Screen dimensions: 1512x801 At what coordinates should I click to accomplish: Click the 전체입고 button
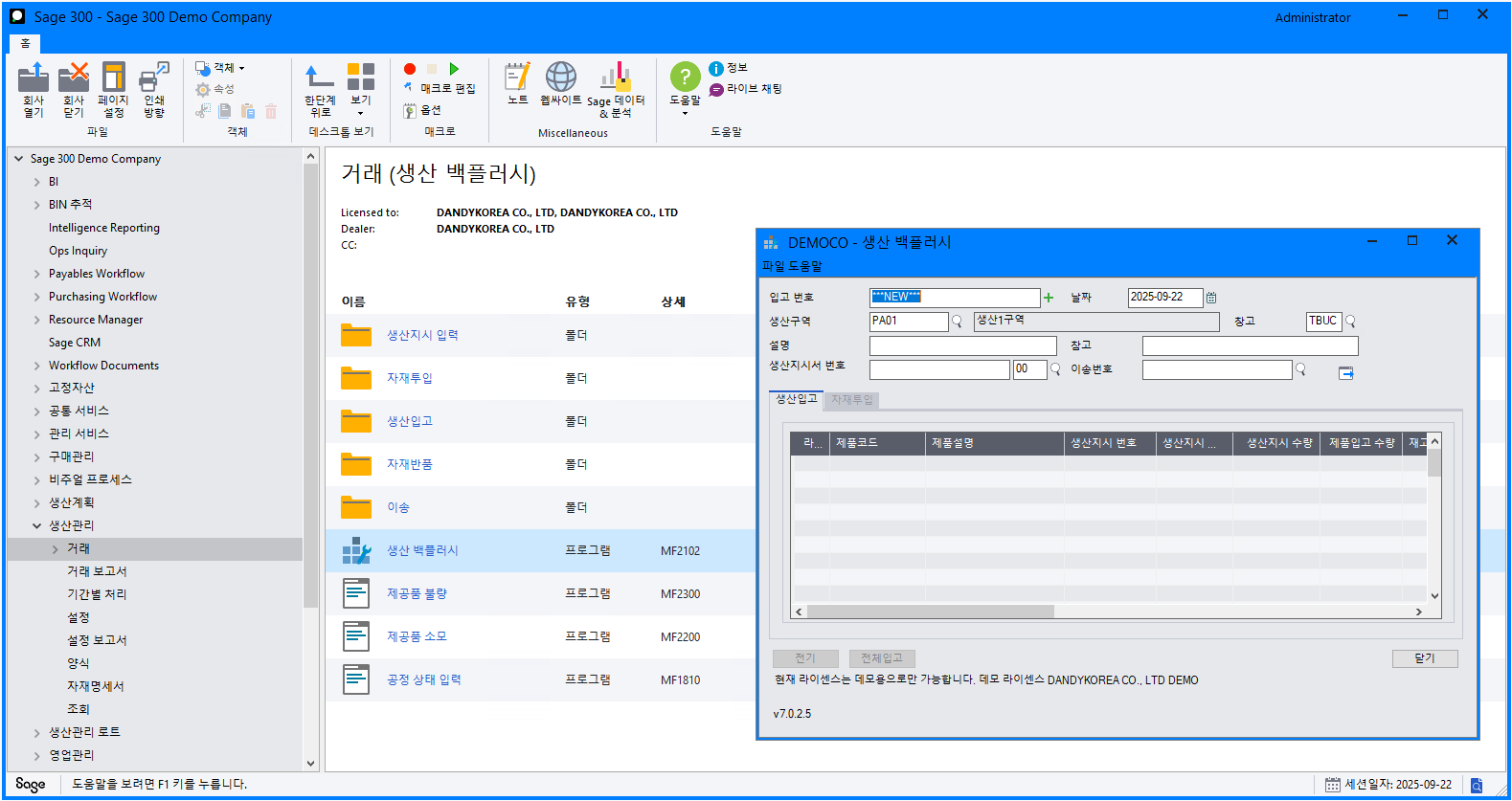click(x=882, y=658)
